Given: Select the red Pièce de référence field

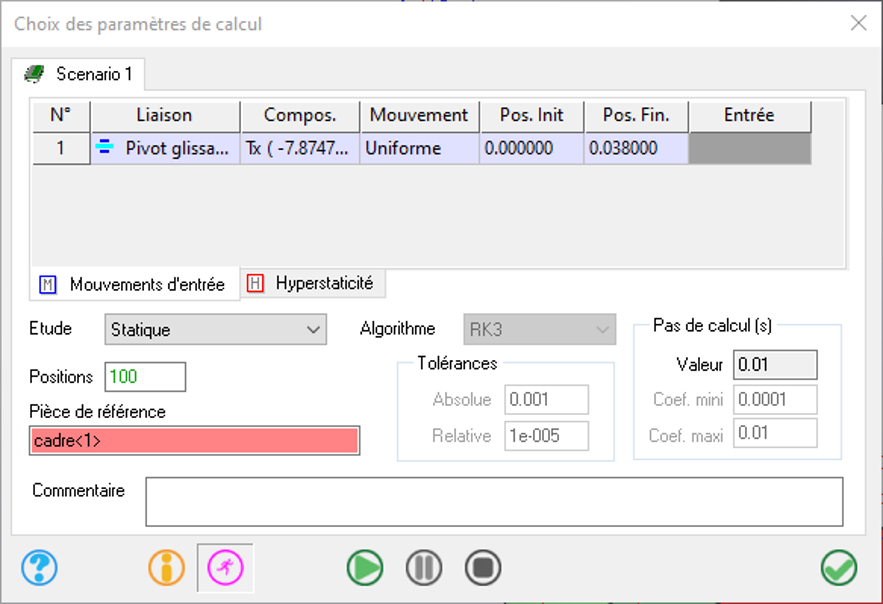Looking at the screenshot, I should pos(194,440).
